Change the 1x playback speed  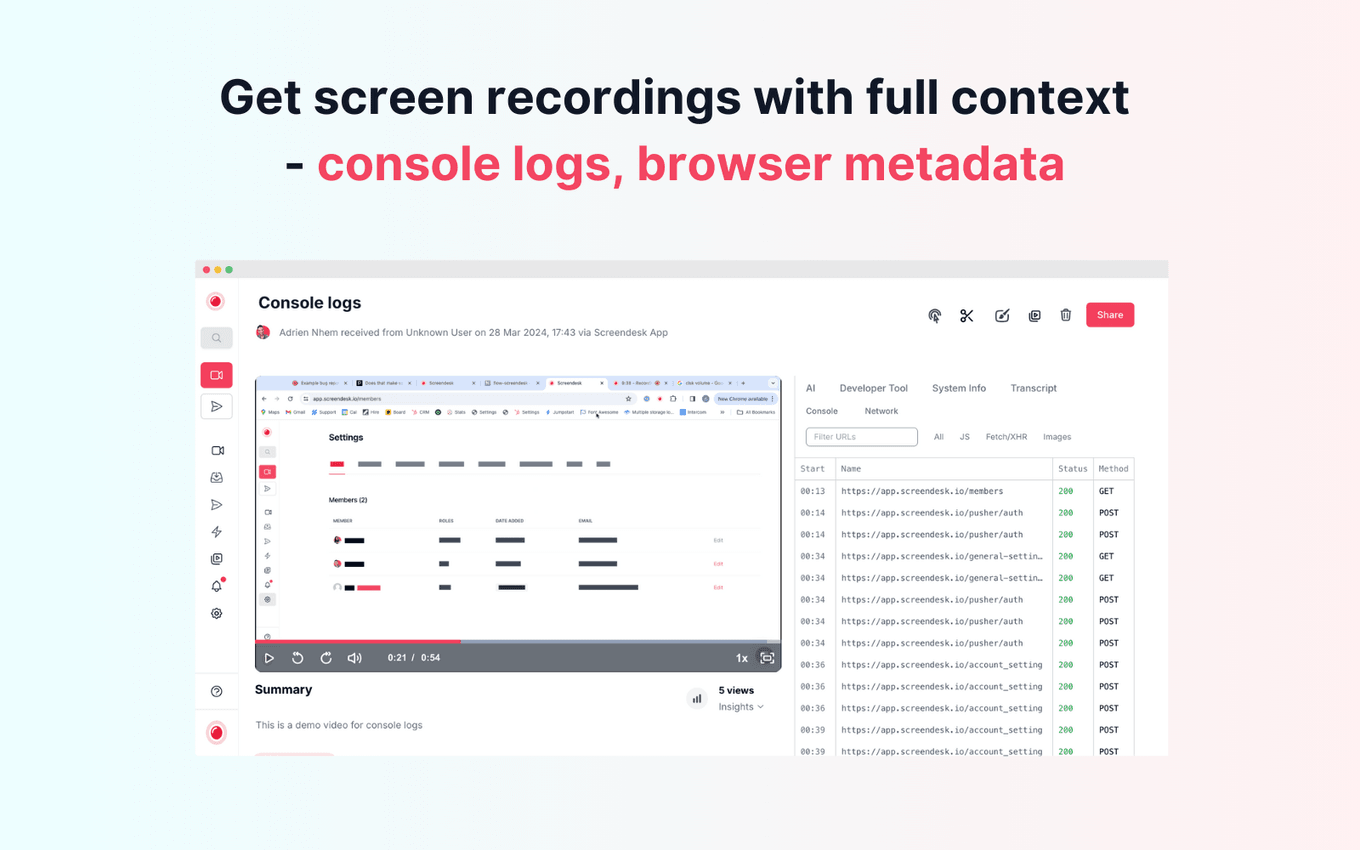coord(742,658)
